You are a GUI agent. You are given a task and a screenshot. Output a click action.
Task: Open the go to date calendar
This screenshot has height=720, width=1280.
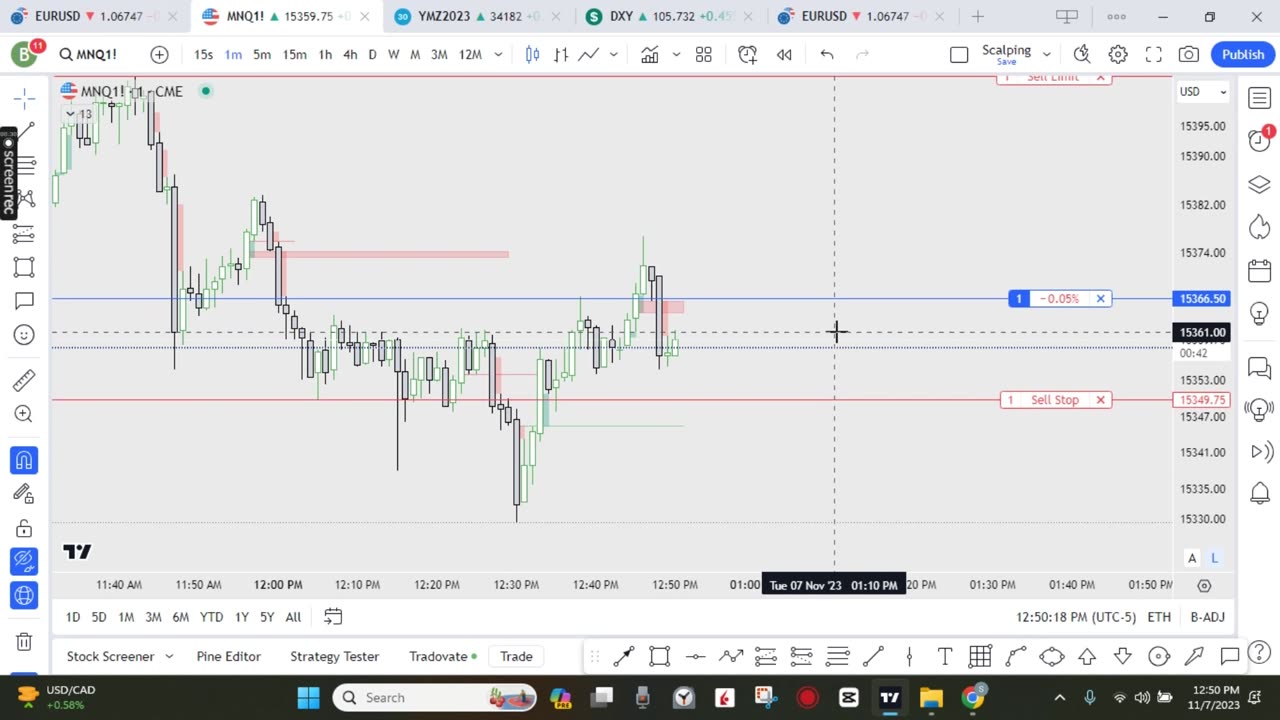[333, 617]
